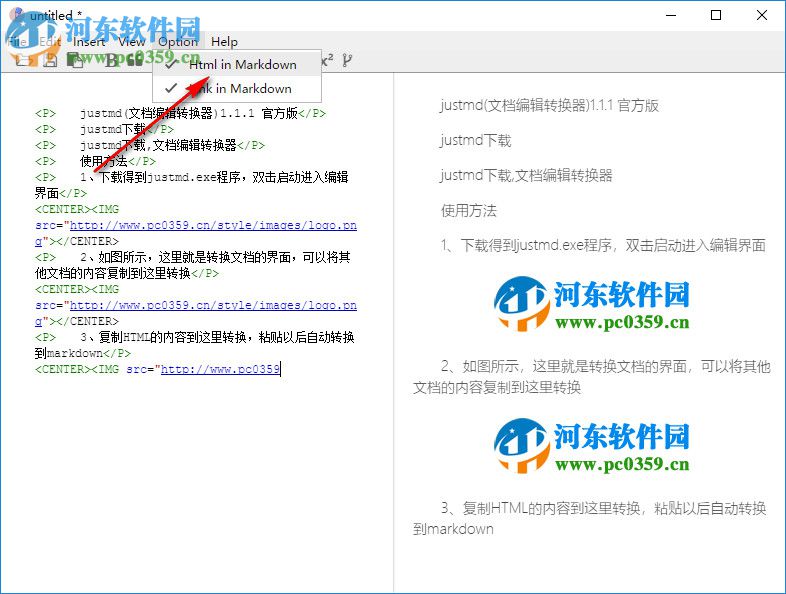This screenshot has height=594, width=786.
Task: Minimize the justmd window
Action: point(671,16)
